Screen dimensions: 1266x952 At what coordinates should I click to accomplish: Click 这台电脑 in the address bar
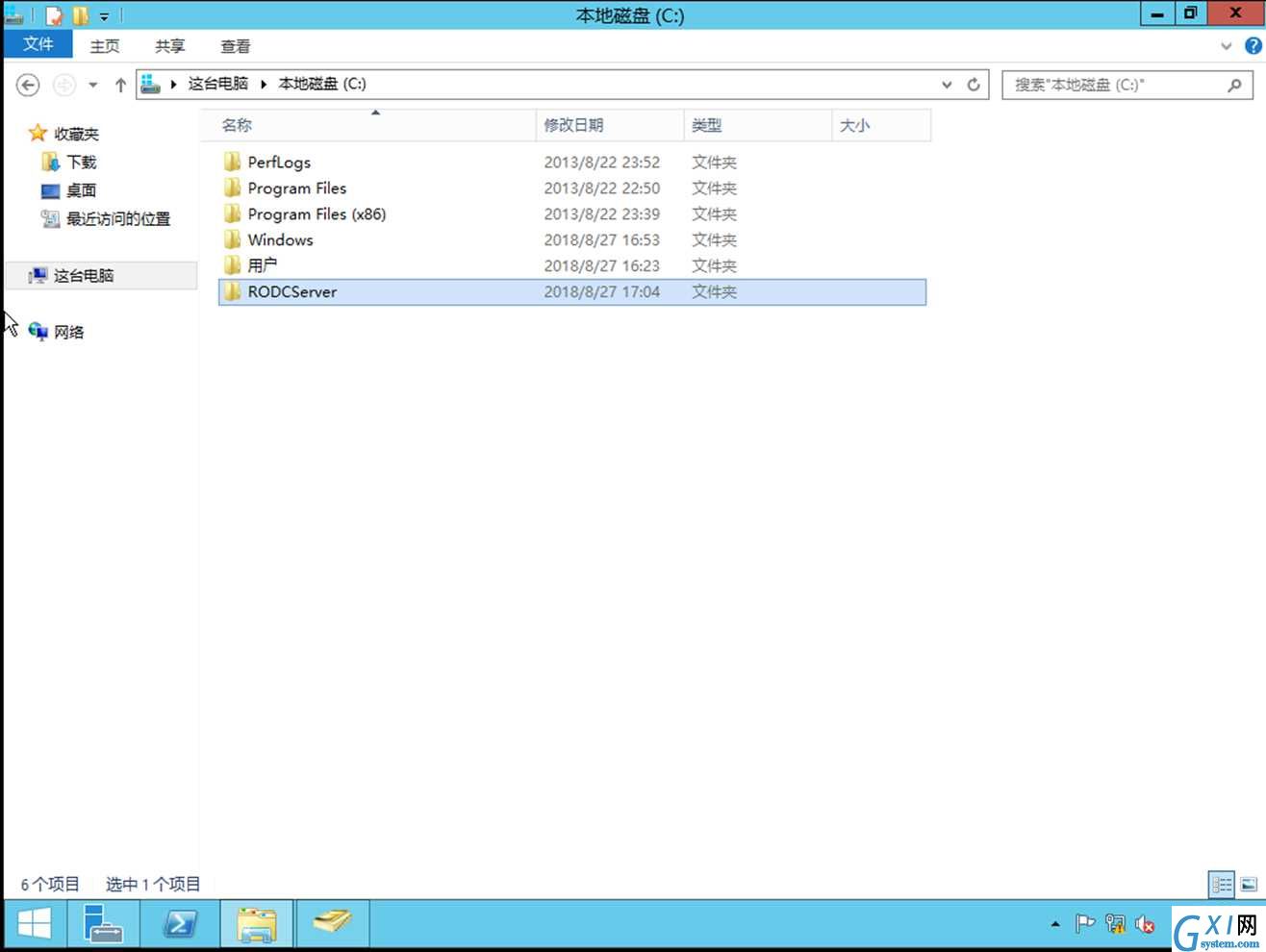click(217, 84)
